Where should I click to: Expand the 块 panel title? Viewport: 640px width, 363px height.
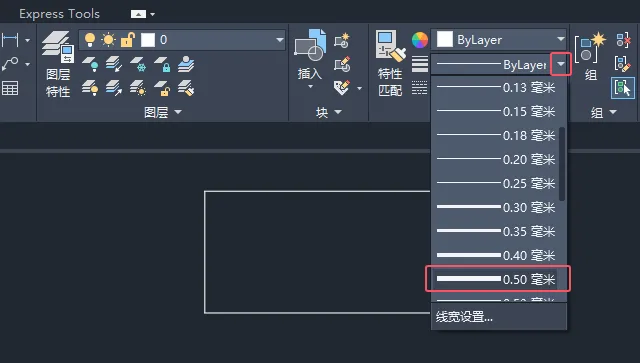coord(329,112)
